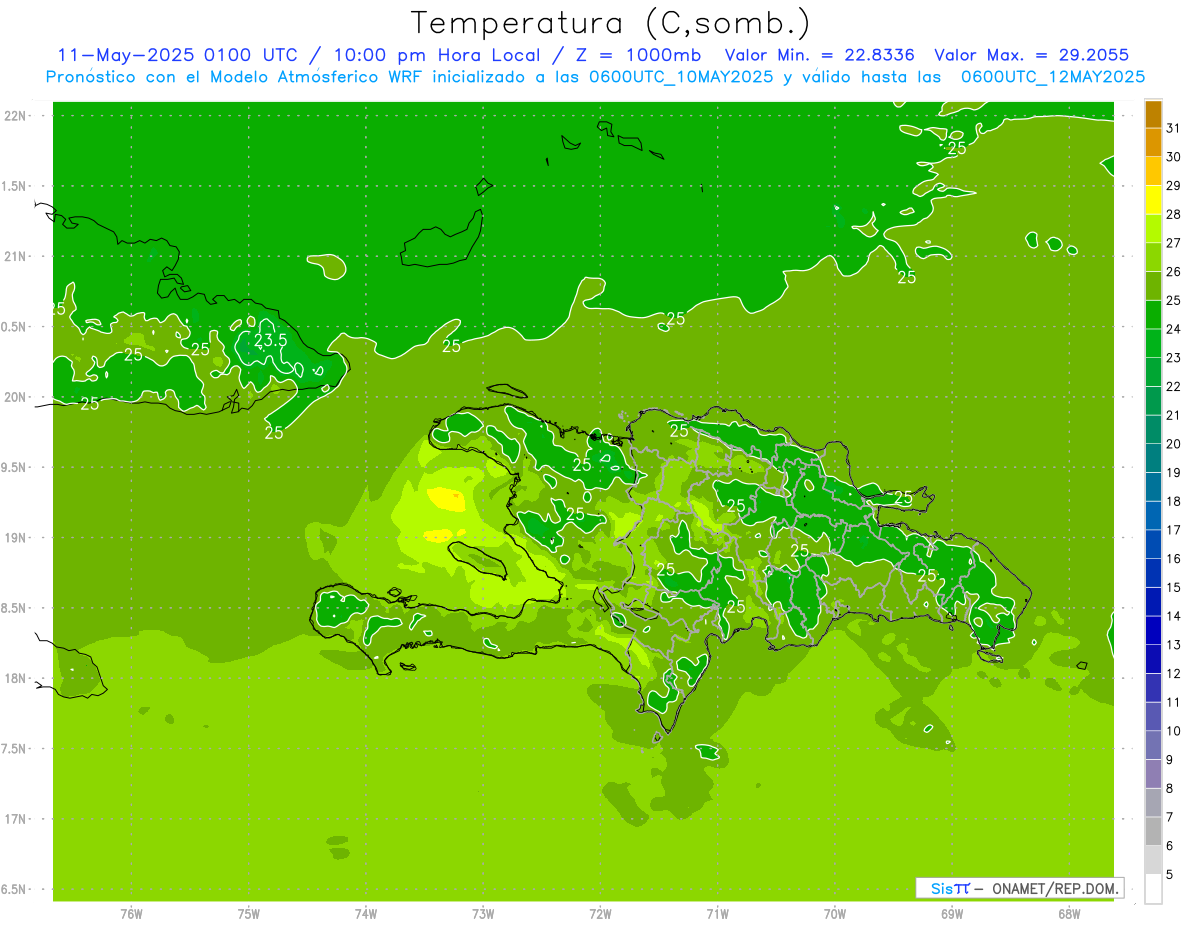Click the amber legend swatch between 29 and 30
Viewport: 1200px width, 927px height.
click(1153, 171)
